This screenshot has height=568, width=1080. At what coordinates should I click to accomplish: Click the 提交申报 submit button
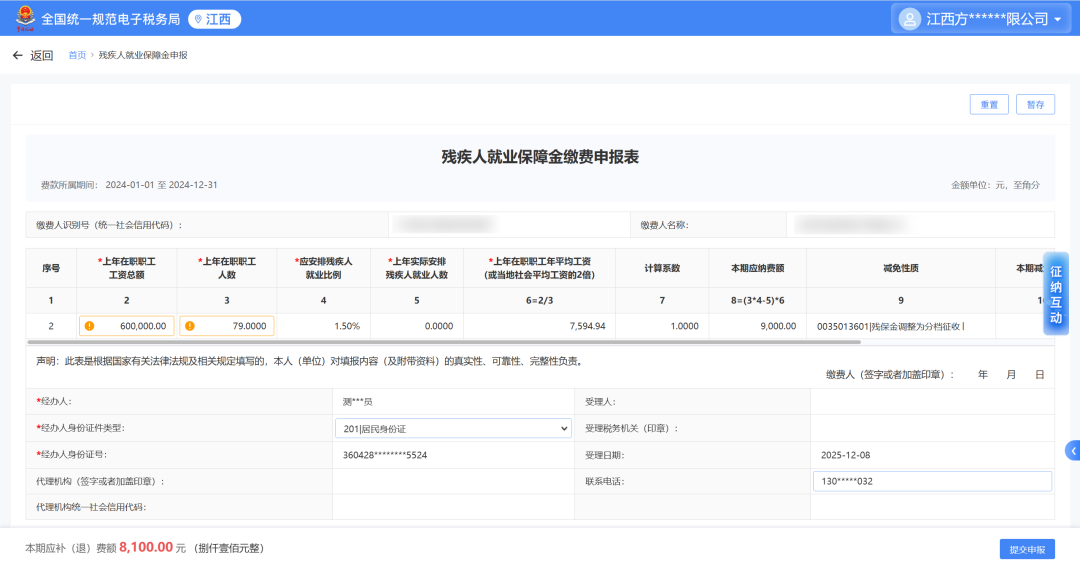(1027, 549)
